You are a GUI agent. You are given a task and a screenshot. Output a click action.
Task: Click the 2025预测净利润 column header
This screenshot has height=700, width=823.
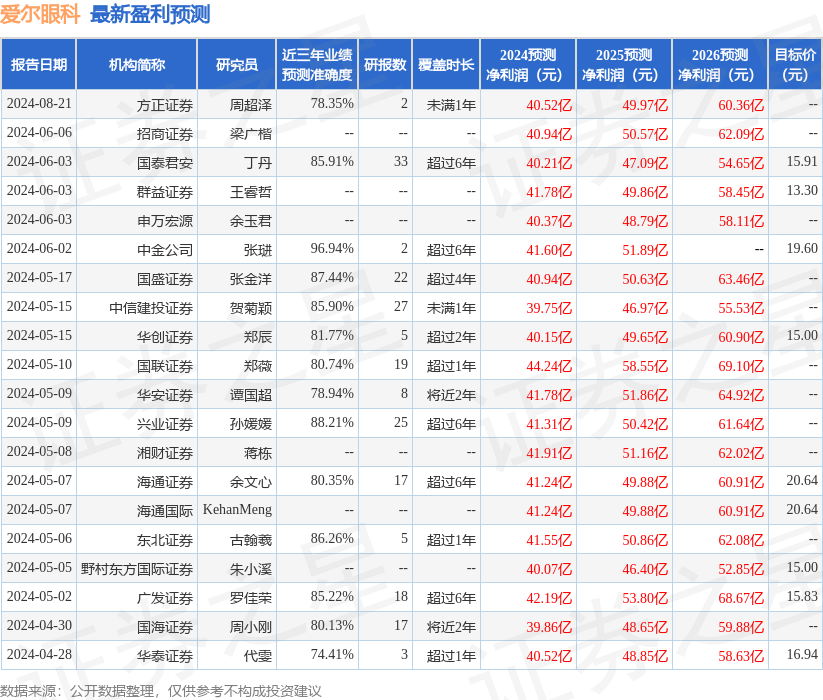pyautogui.click(x=624, y=65)
